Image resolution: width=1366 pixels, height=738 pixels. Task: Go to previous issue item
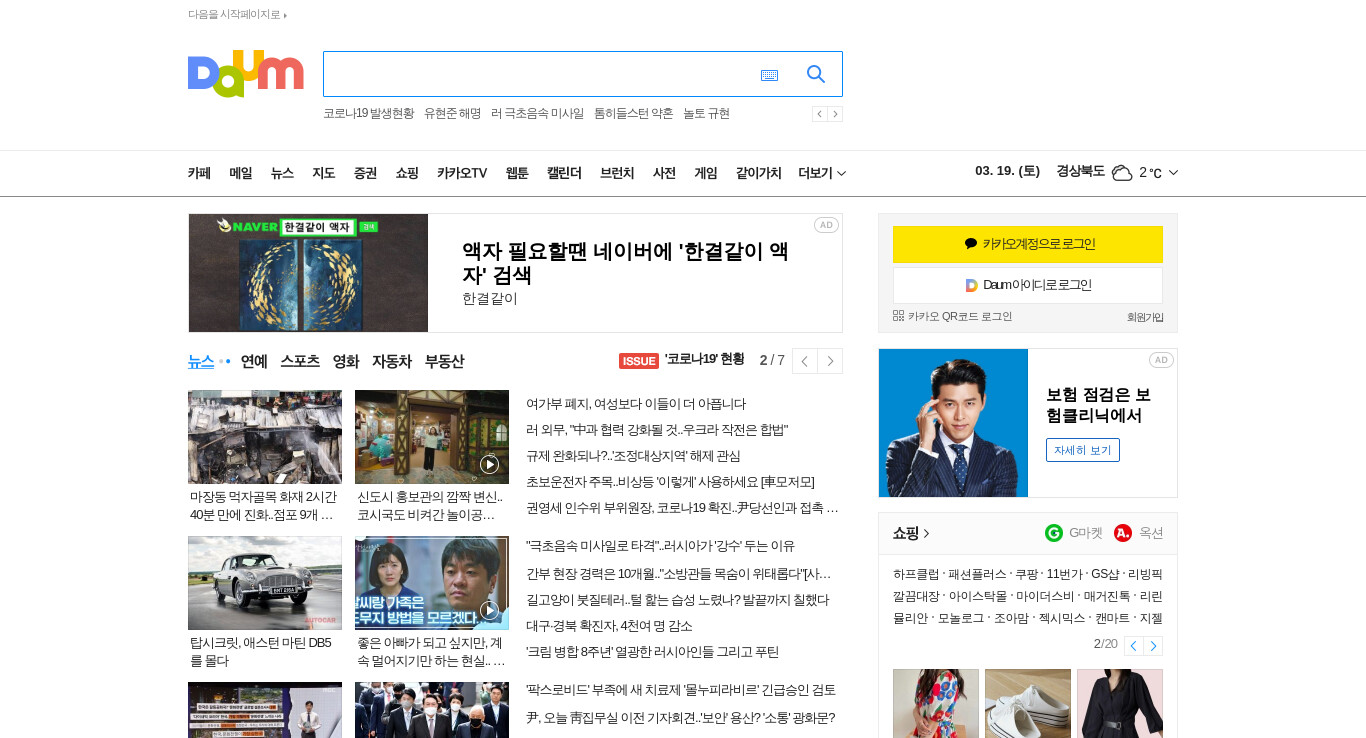(804, 361)
